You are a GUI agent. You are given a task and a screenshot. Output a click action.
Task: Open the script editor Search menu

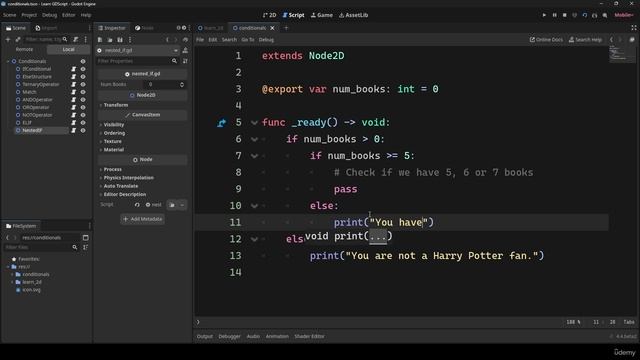[229, 40]
